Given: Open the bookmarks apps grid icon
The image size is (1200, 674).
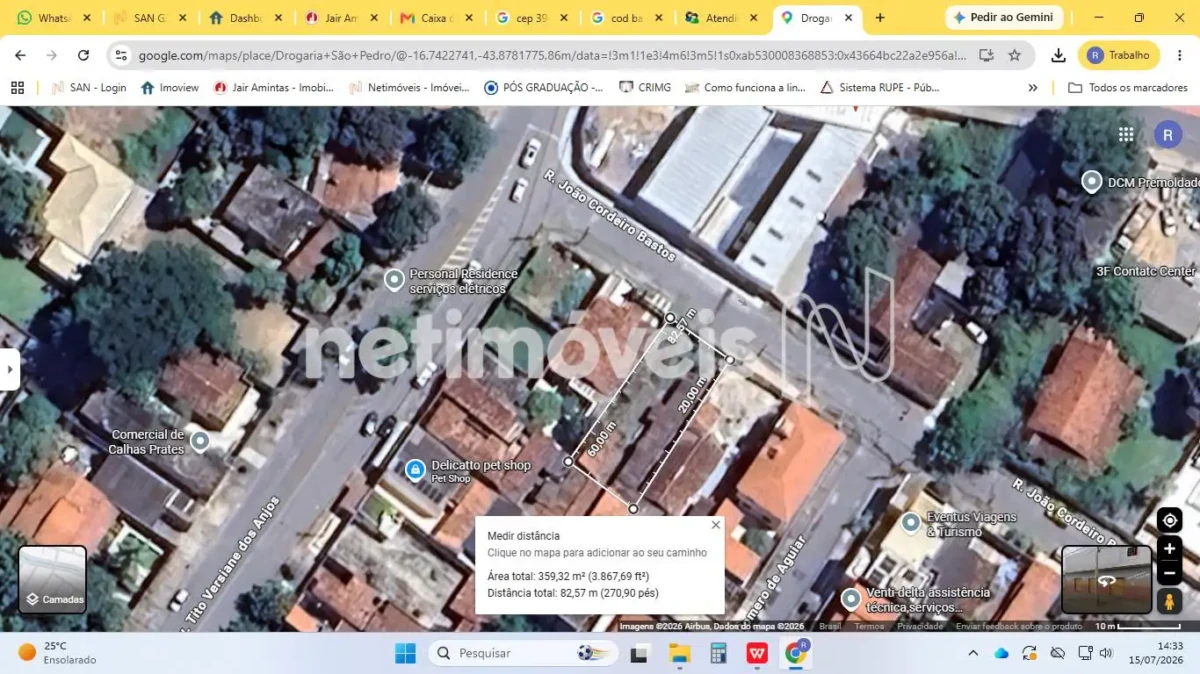Looking at the screenshot, I should (17, 88).
